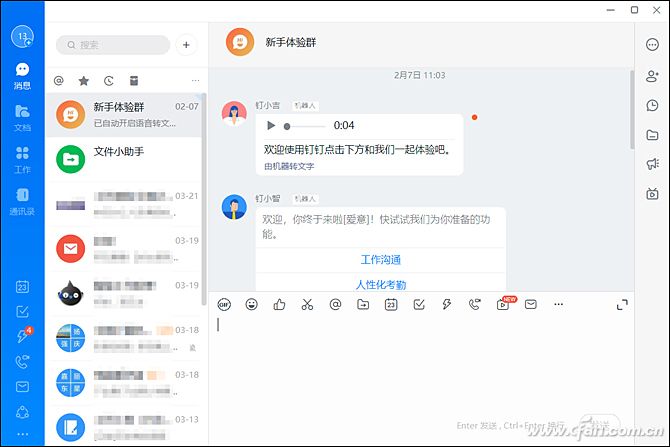The width and height of the screenshot is (670, 447).
Task: Click the voice message progress slider
Action: click(304, 126)
